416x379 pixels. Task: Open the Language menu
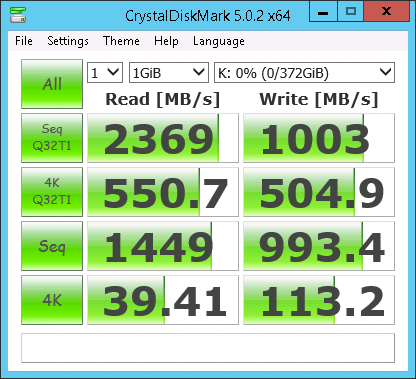coord(219,41)
